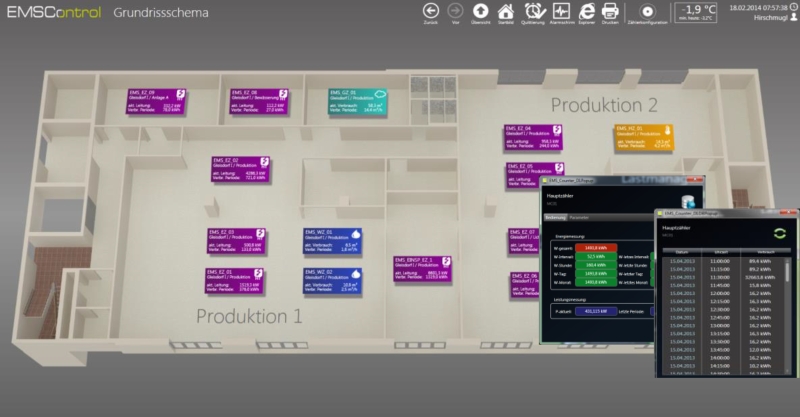
Task: Click the clock icon beside the date
Action: coord(794,7)
